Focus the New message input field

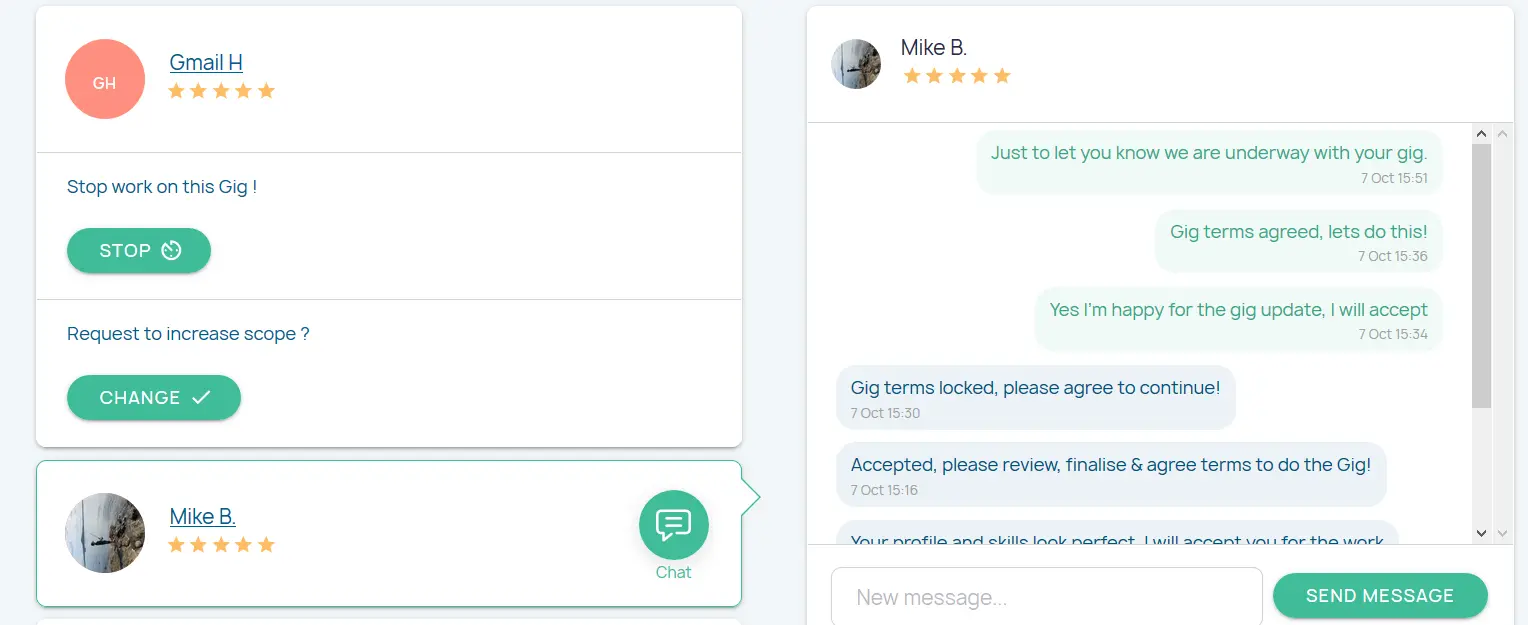1046,598
